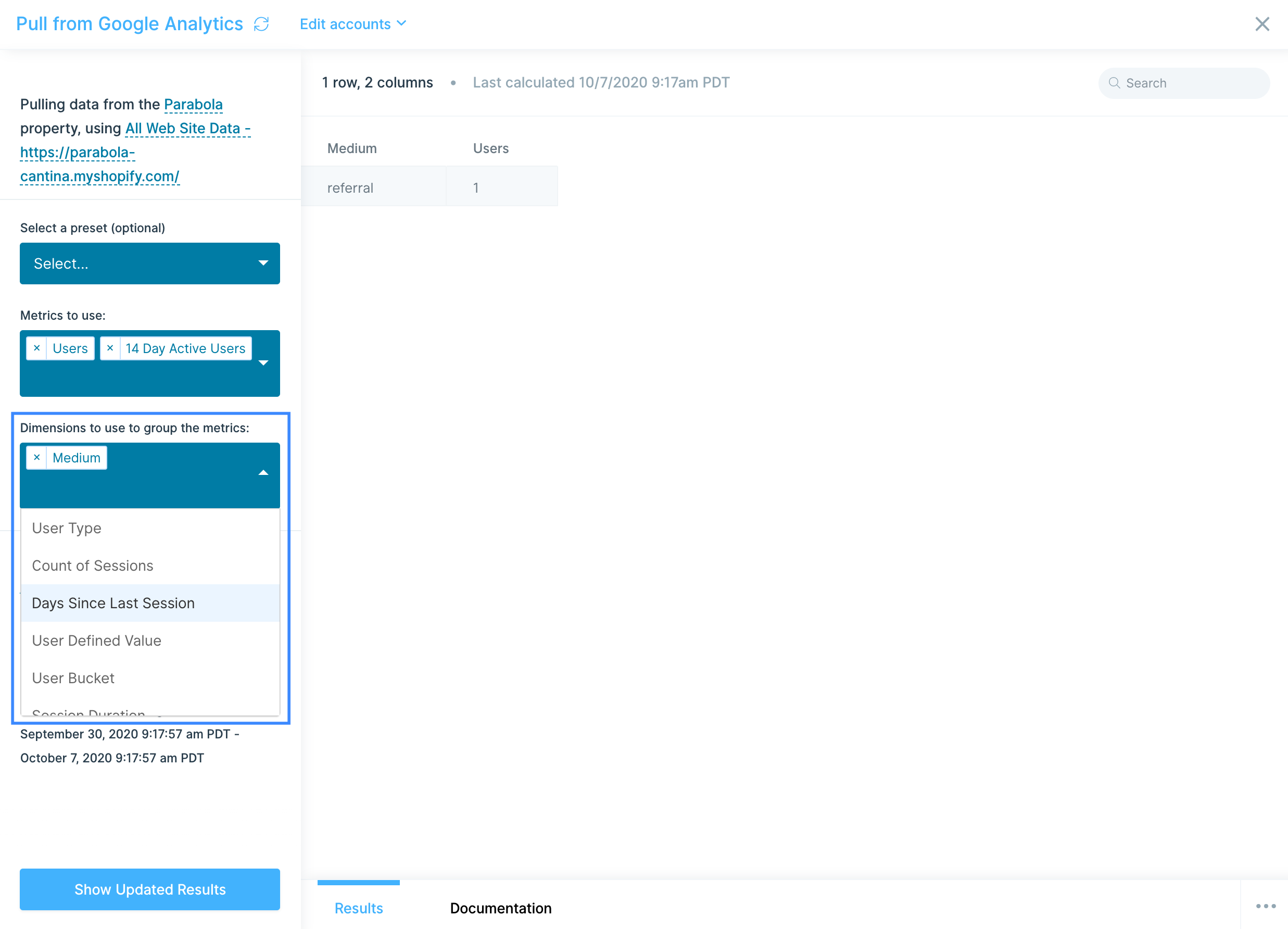Select the cell with value 1
This screenshot has height=929, width=1288.
pos(502,187)
